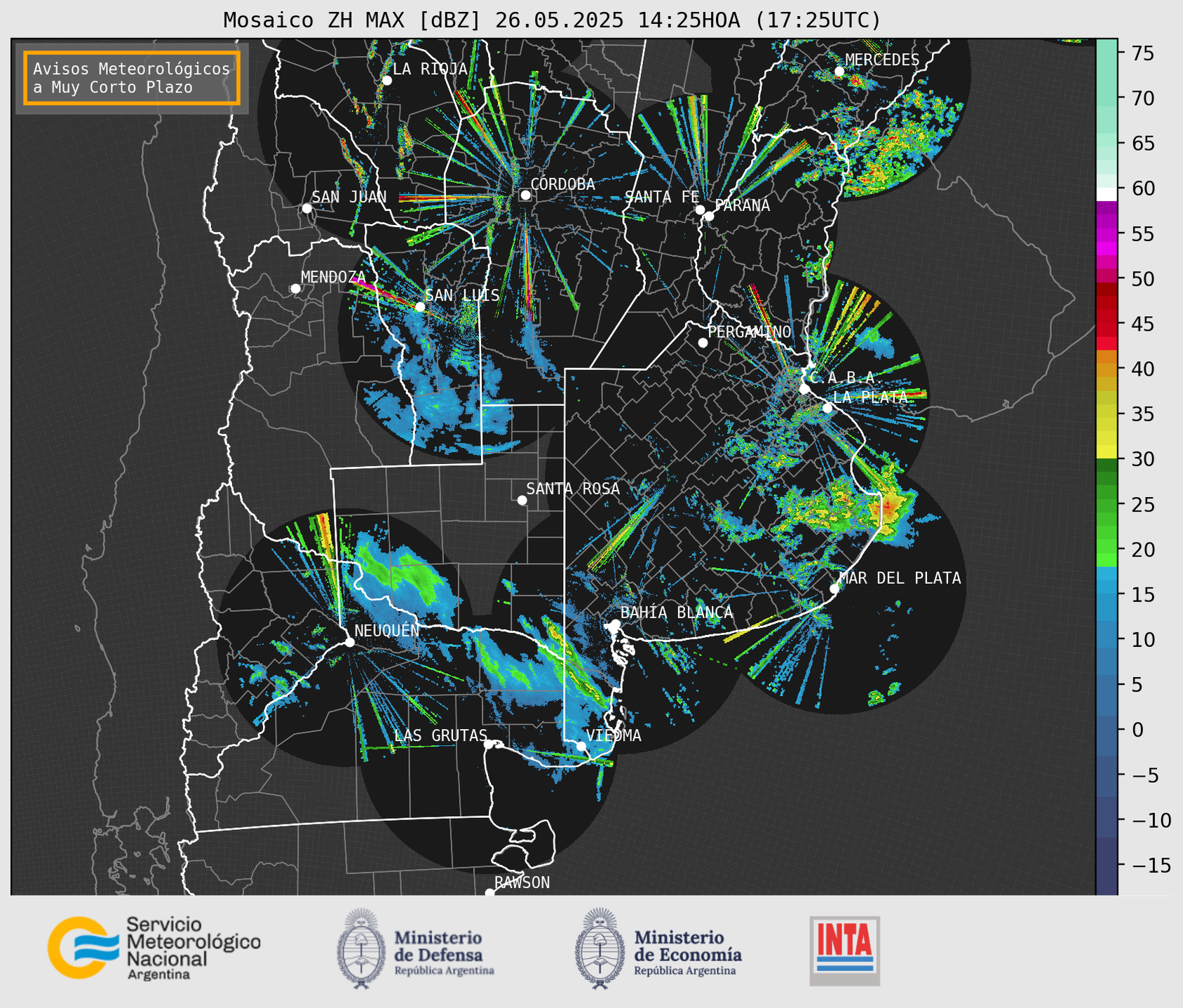Click the INTA logo
1183x1008 pixels.
click(844, 951)
